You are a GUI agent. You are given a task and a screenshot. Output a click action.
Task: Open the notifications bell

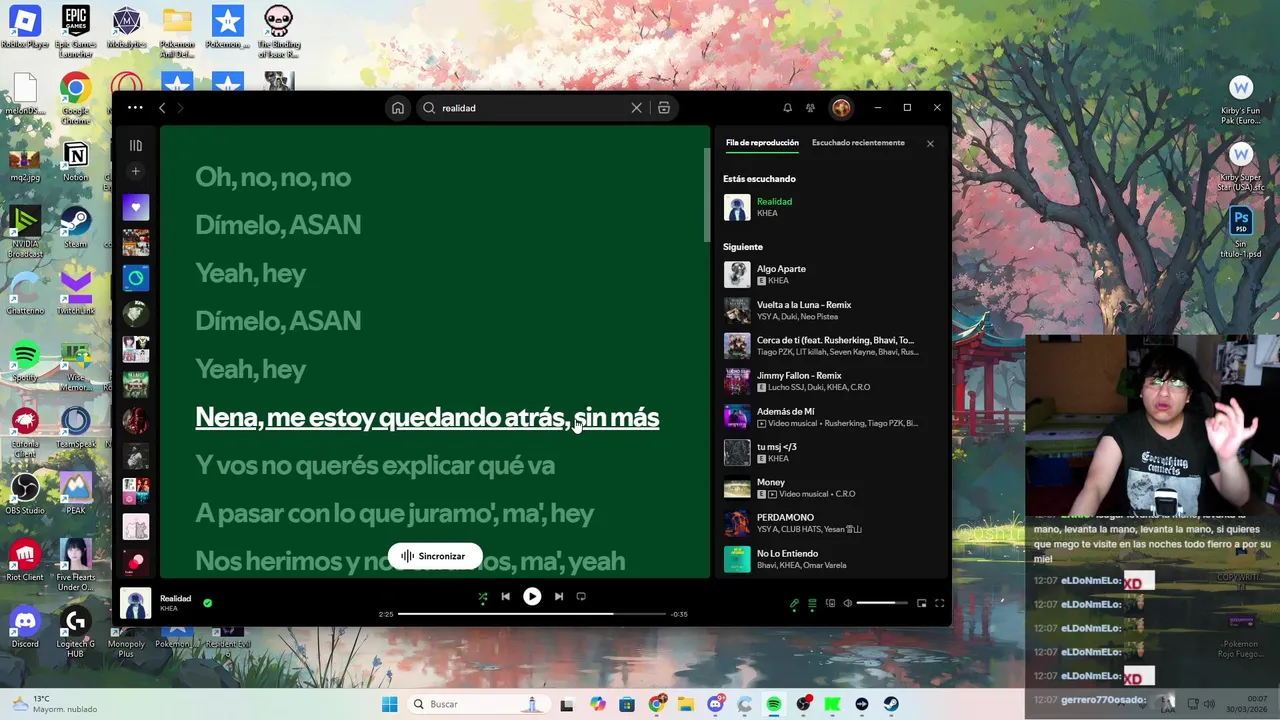point(787,108)
